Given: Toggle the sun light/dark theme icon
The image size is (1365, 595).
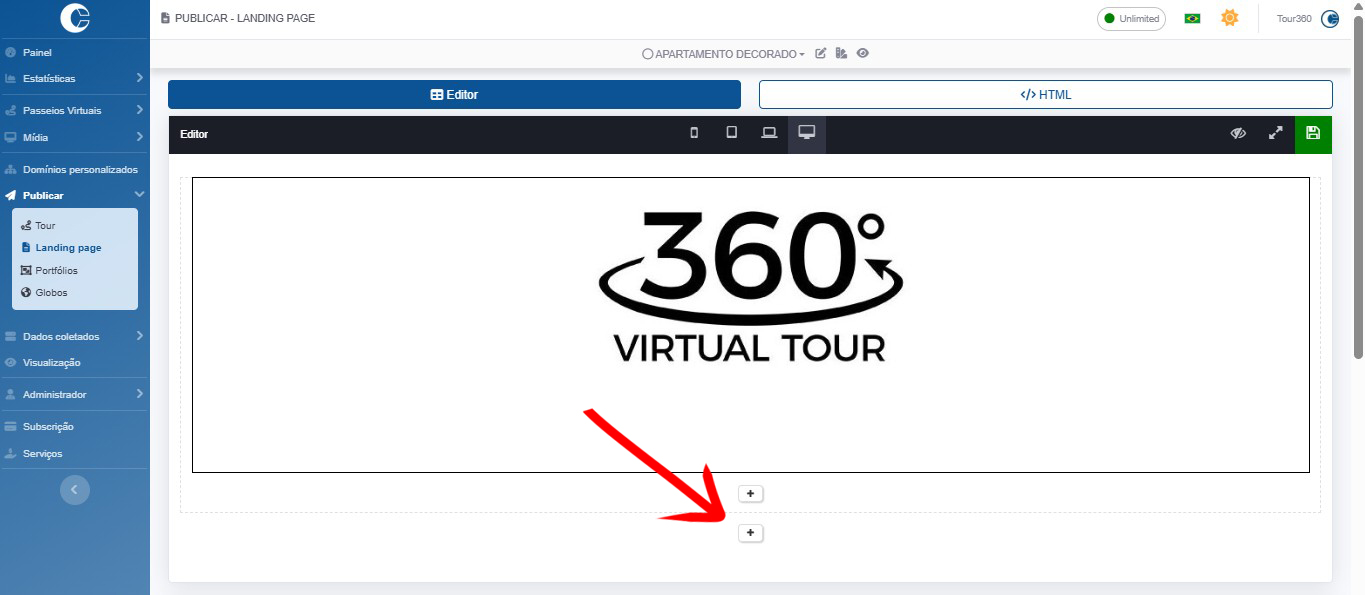Looking at the screenshot, I should (x=1229, y=18).
